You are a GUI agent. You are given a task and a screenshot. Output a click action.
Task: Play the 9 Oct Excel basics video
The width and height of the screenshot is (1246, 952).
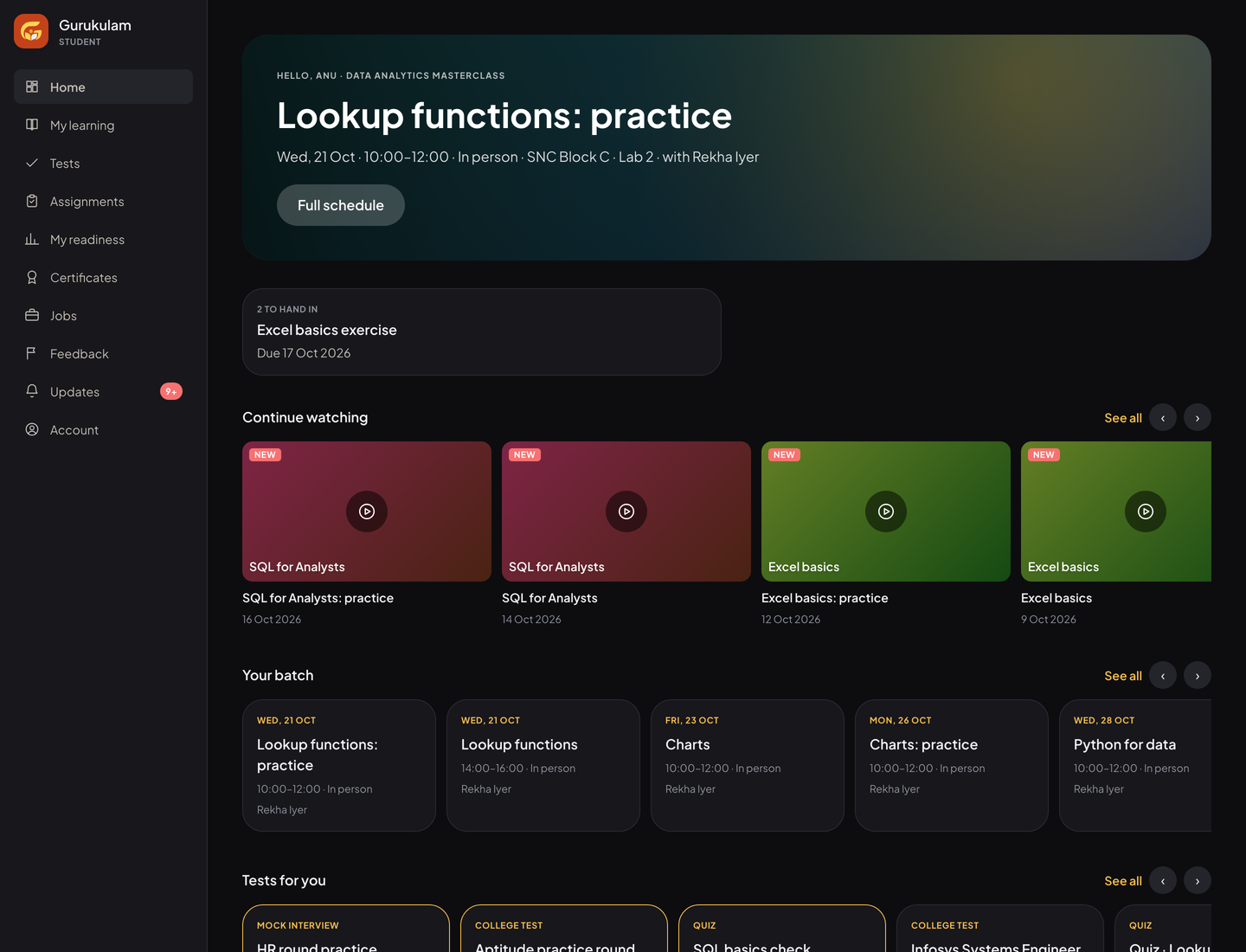click(x=1146, y=511)
